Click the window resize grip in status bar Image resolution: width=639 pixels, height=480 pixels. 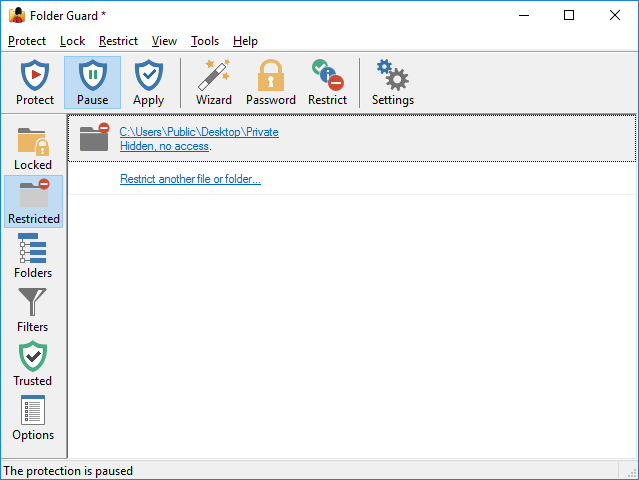coord(632,473)
